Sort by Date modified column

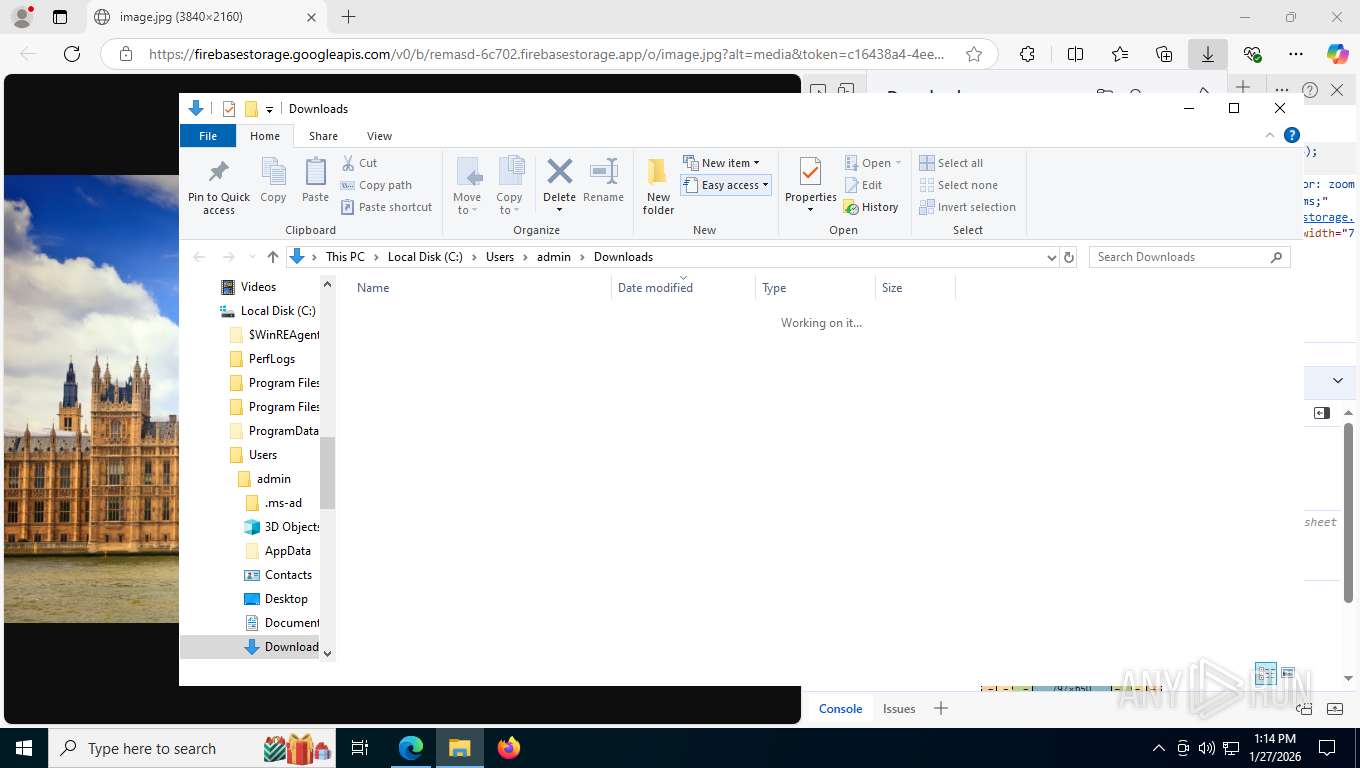coord(683,287)
